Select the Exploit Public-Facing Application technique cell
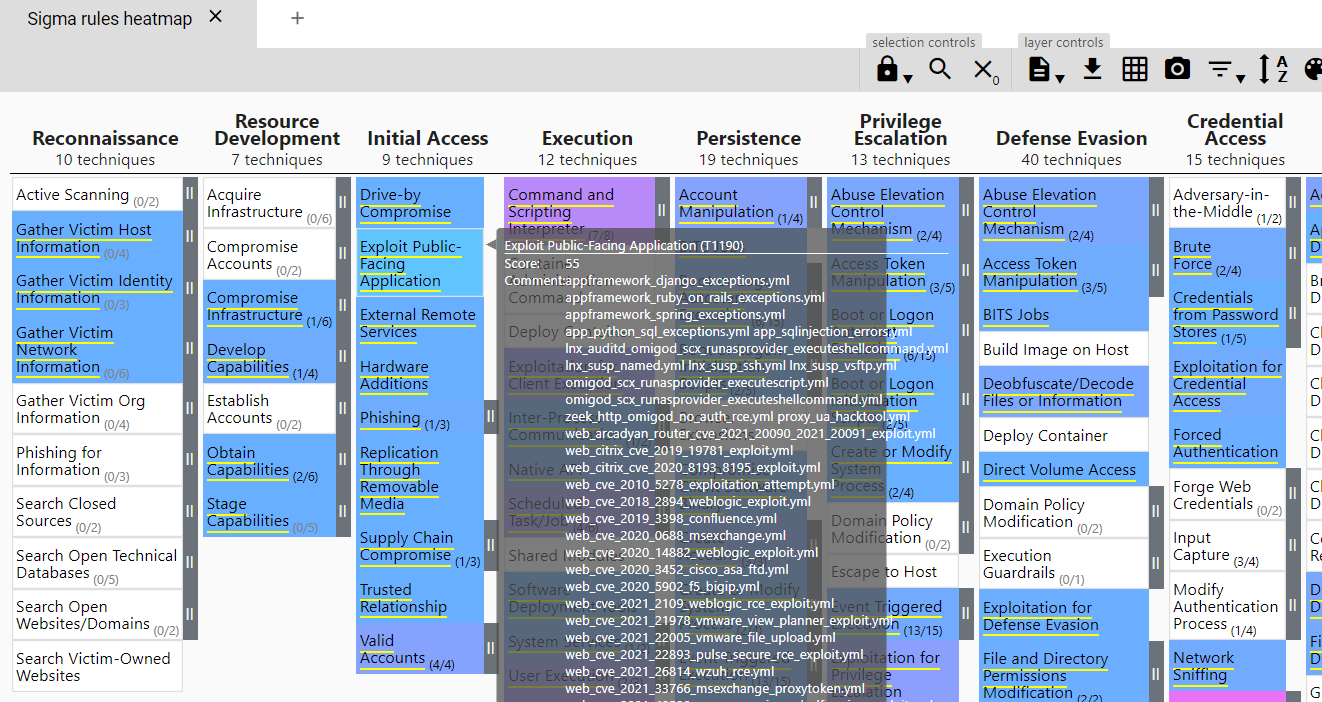This screenshot has width=1322, height=702. [420, 263]
